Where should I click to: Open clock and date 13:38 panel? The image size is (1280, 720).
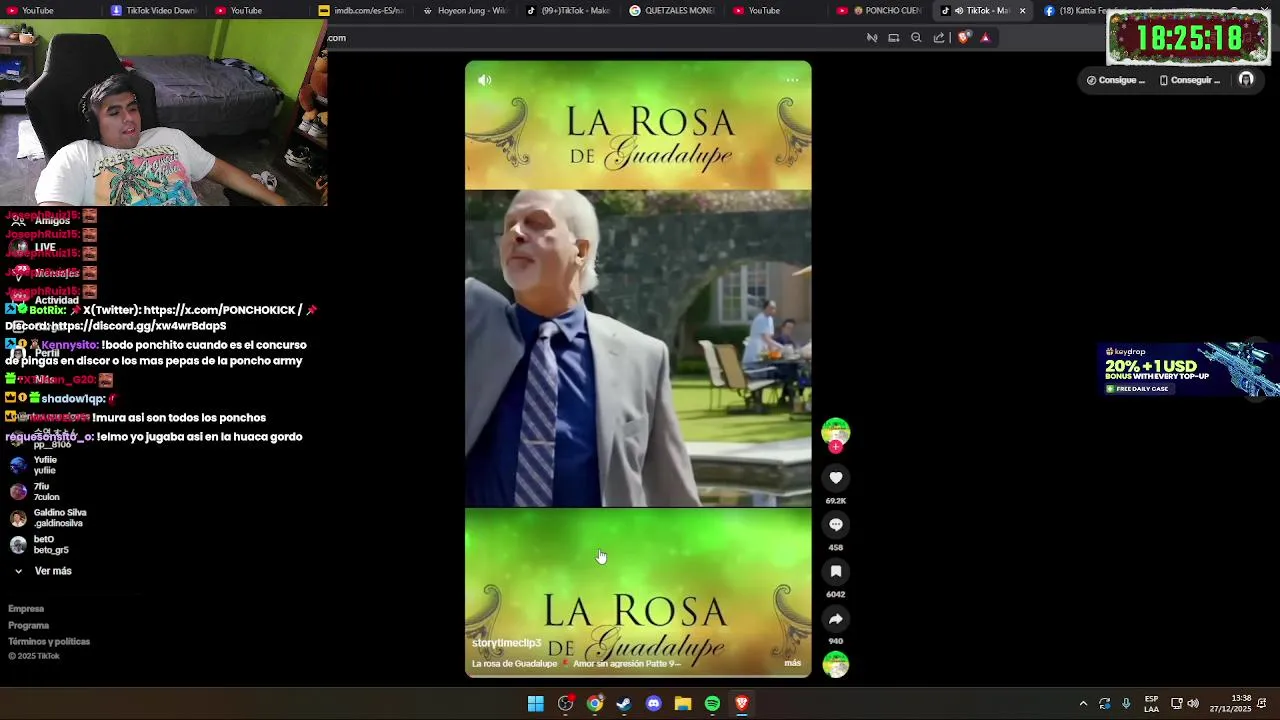coord(1230,704)
